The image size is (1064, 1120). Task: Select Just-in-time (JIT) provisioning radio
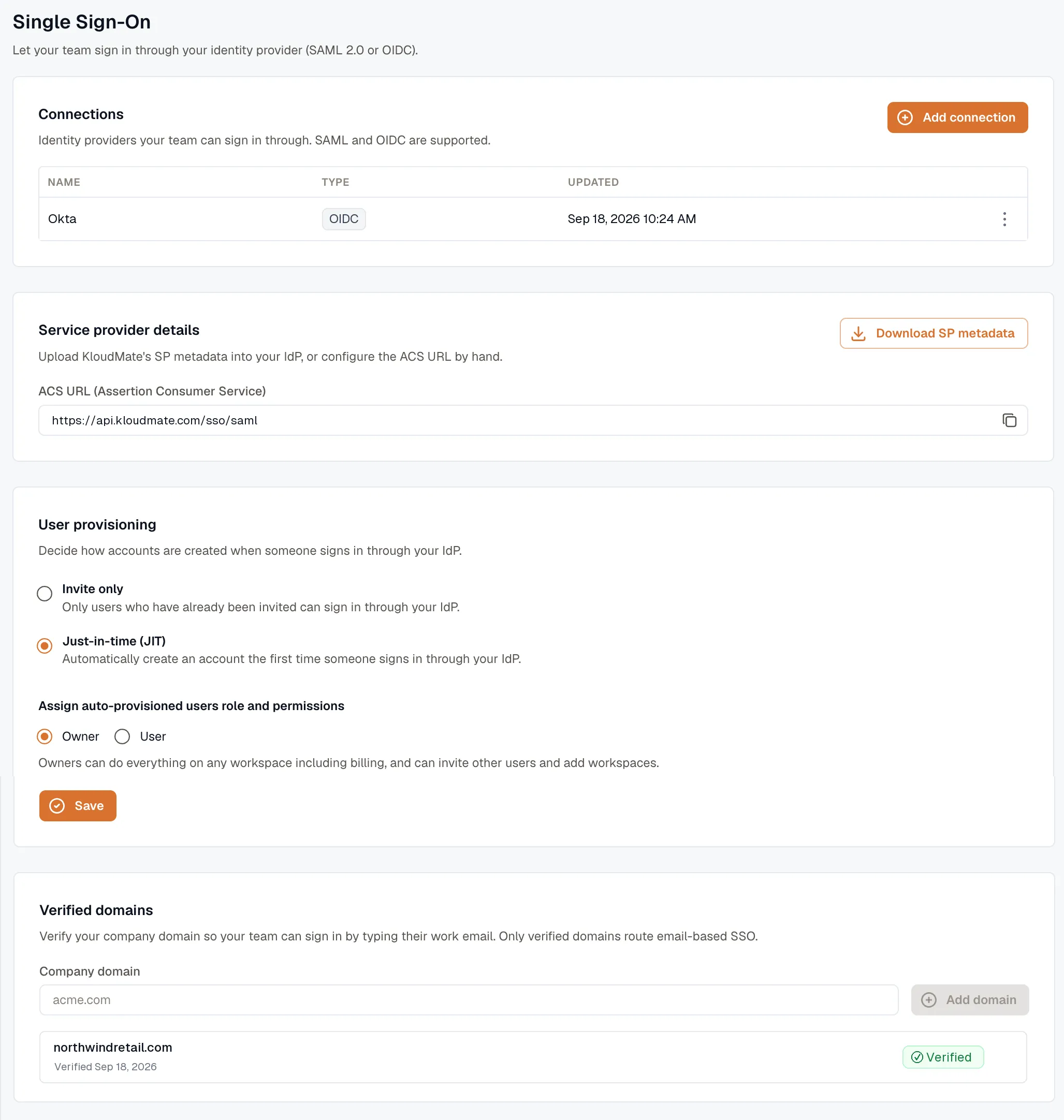44,645
